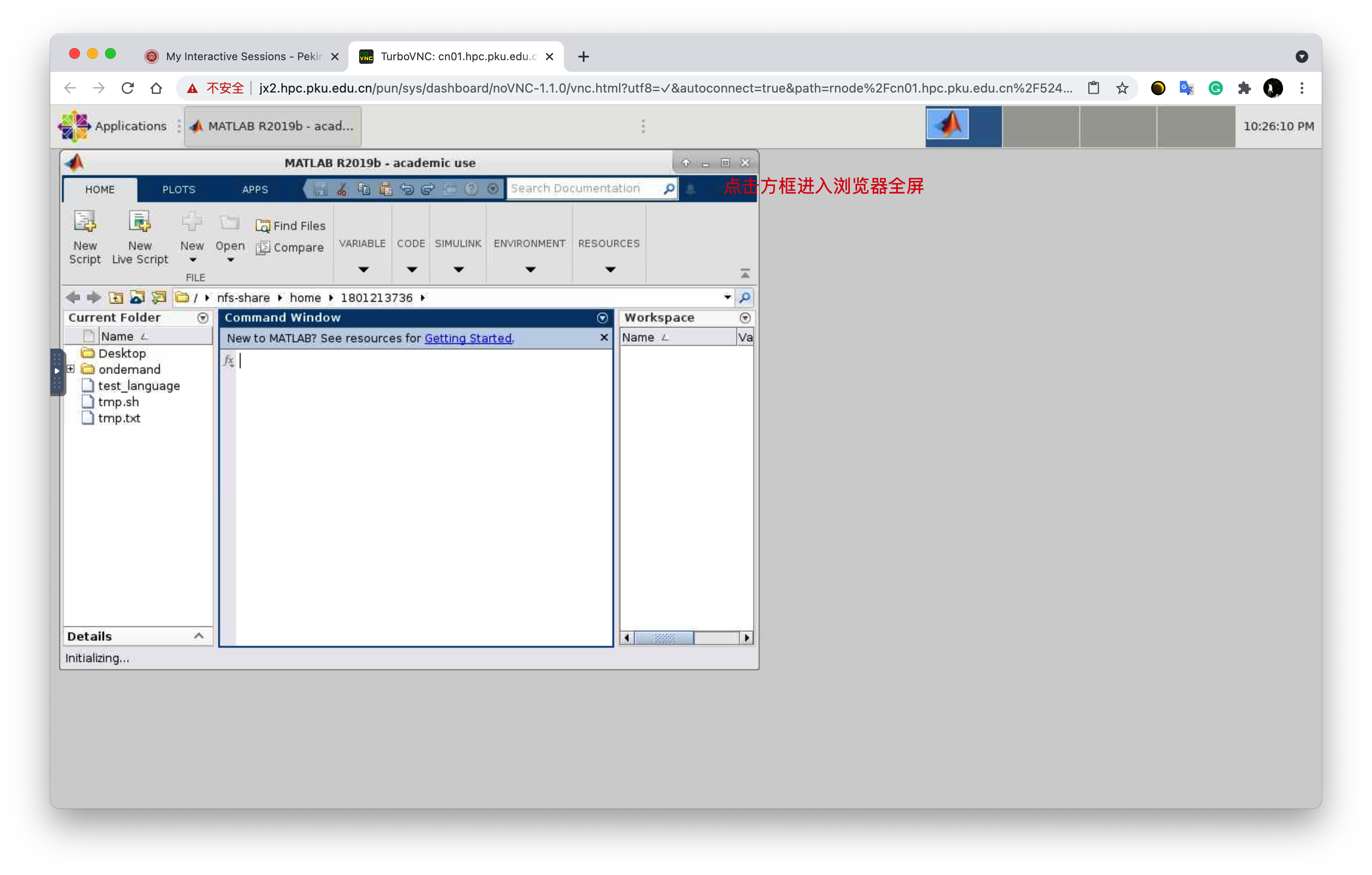Screen dimensions: 1372x875
Task: Open the Applications menu in remote desktop
Action: coord(113,126)
